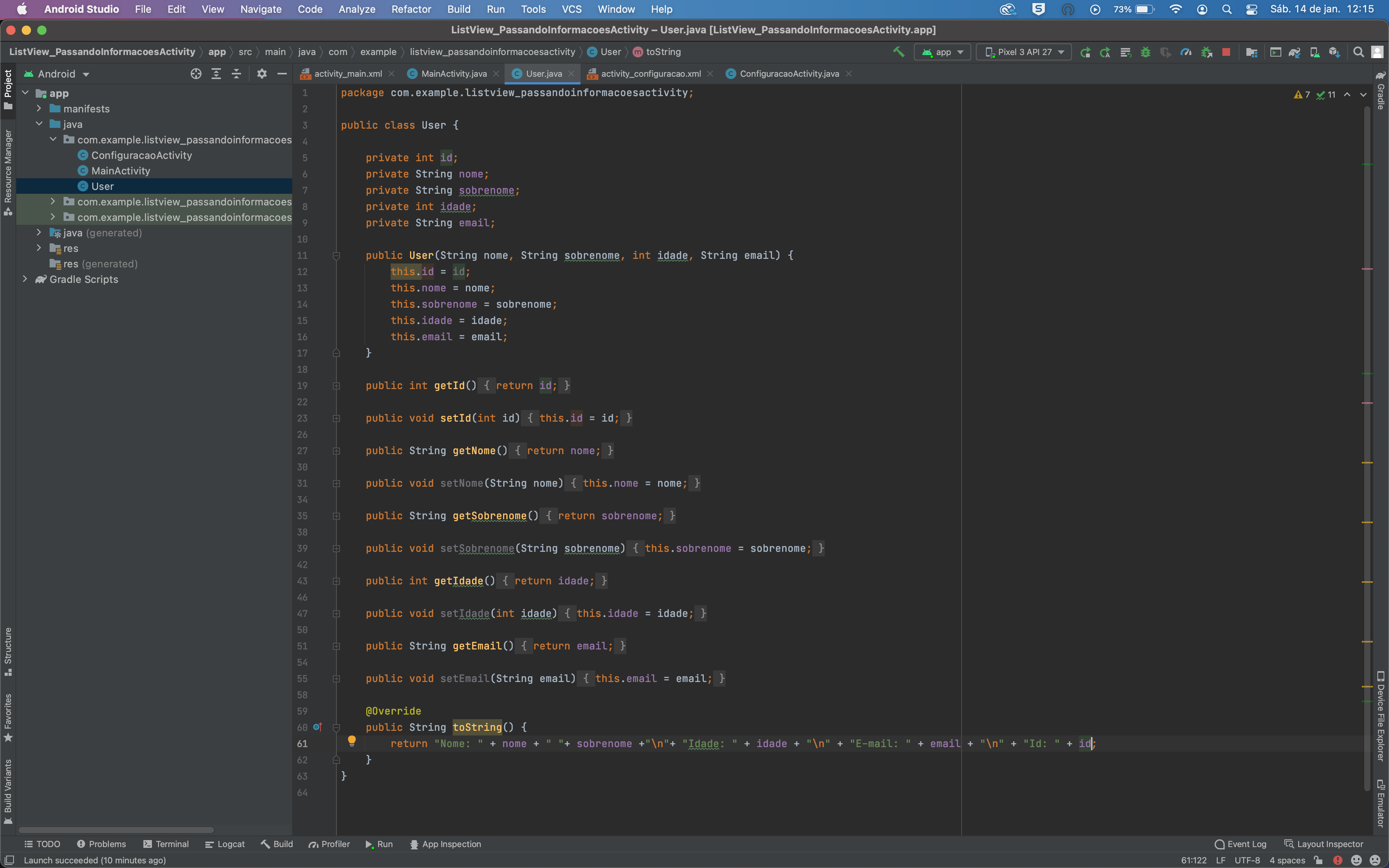
Task: Switch to the MainActivity.java tab
Action: pos(453,74)
